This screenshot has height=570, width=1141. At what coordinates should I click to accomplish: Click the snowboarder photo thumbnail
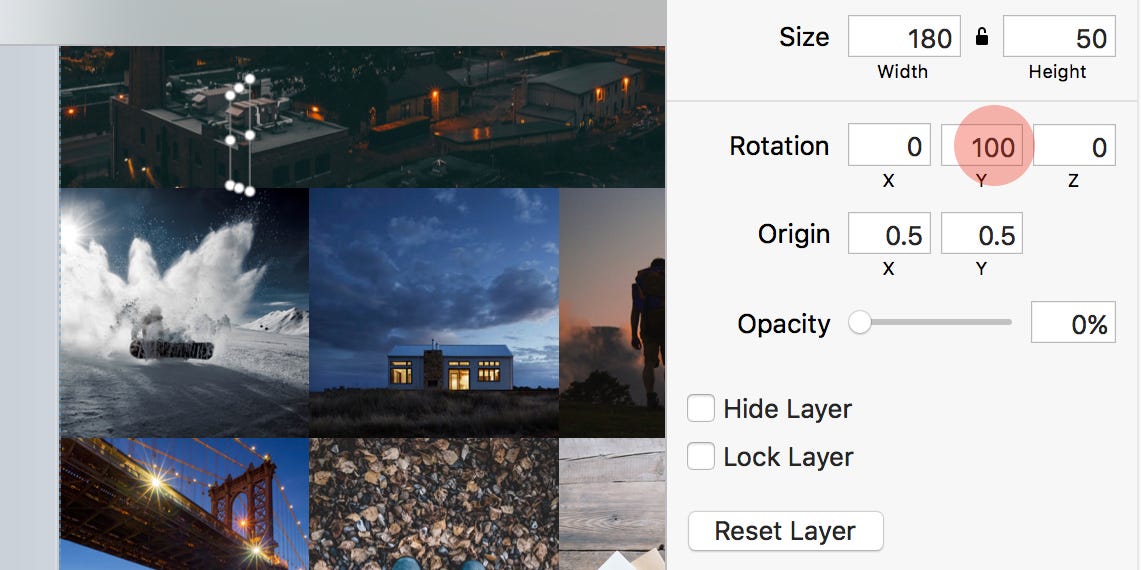coord(184,312)
